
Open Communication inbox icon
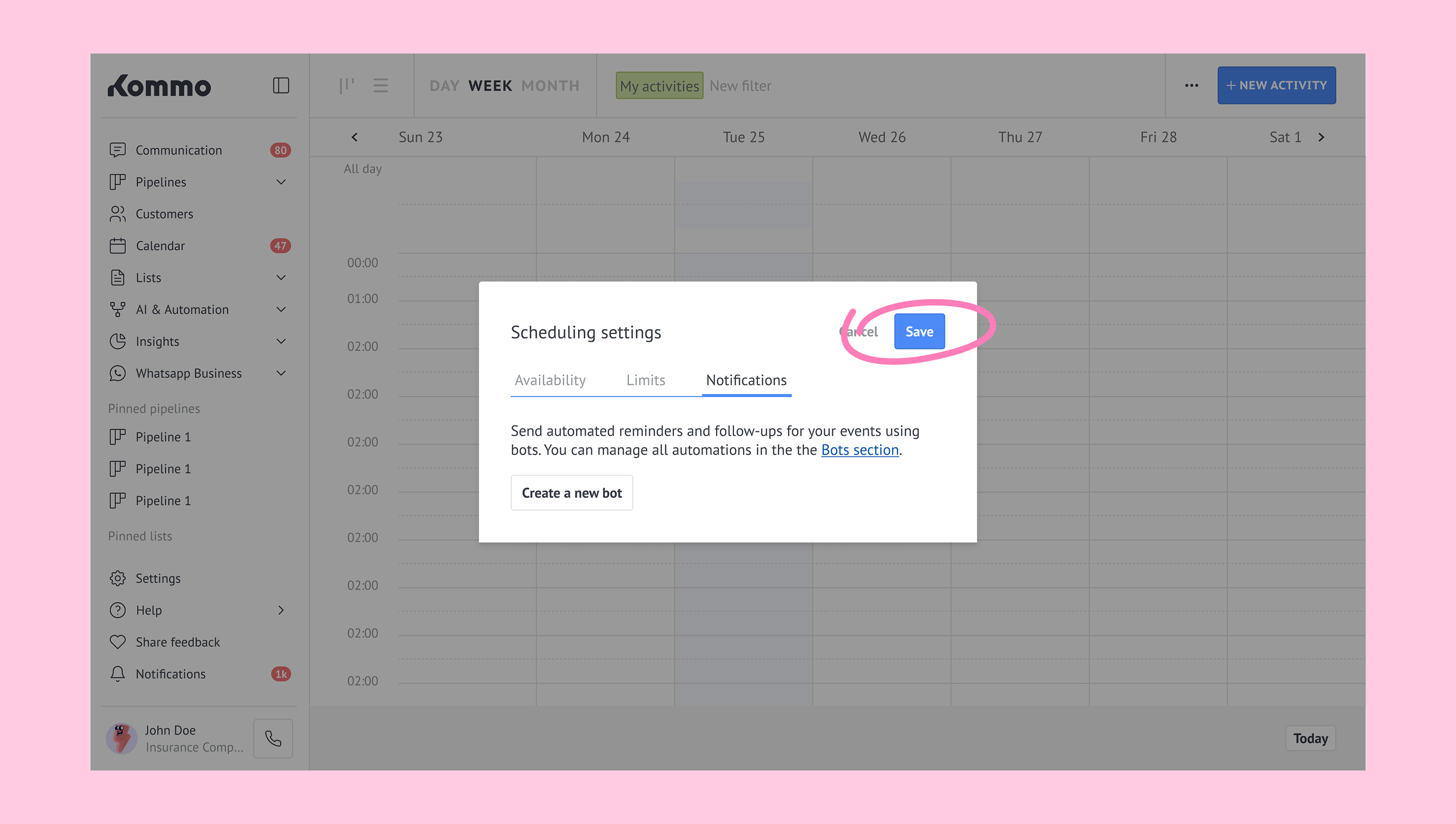coord(118,150)
